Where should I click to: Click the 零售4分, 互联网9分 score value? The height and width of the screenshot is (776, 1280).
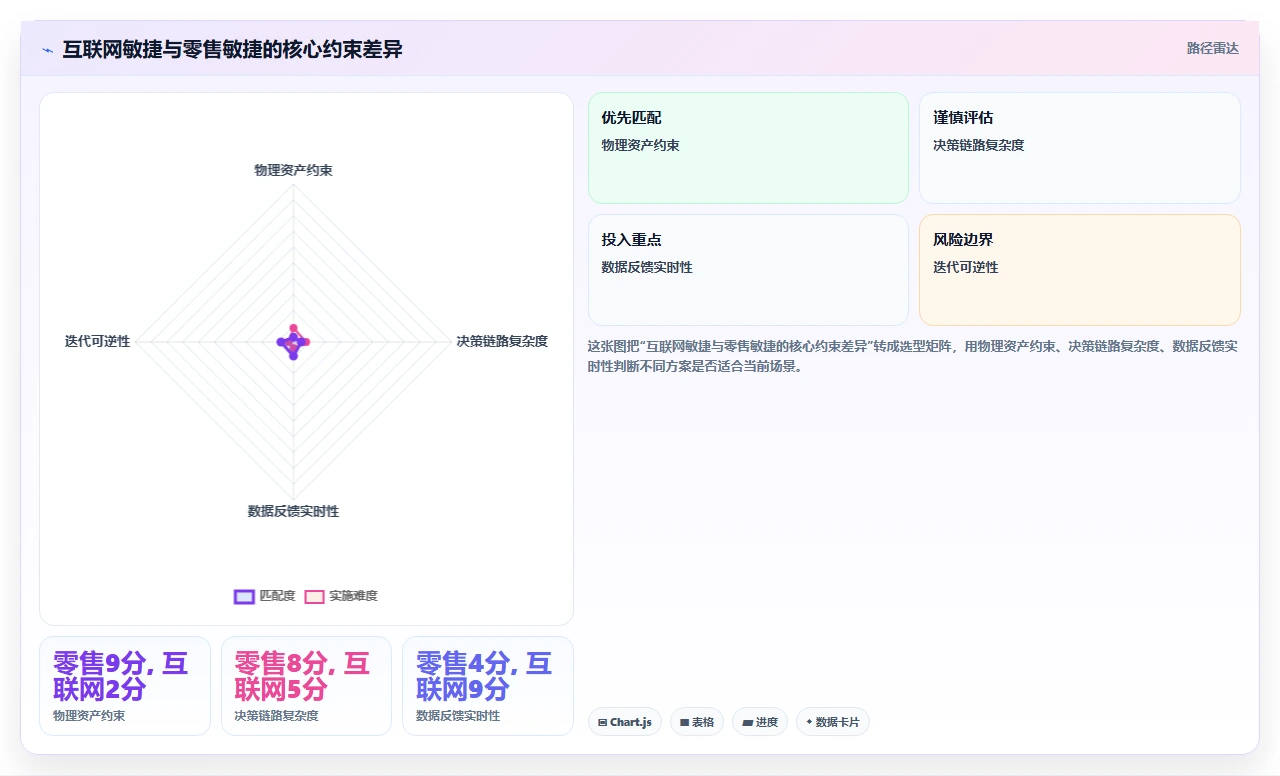coord(484,676)
